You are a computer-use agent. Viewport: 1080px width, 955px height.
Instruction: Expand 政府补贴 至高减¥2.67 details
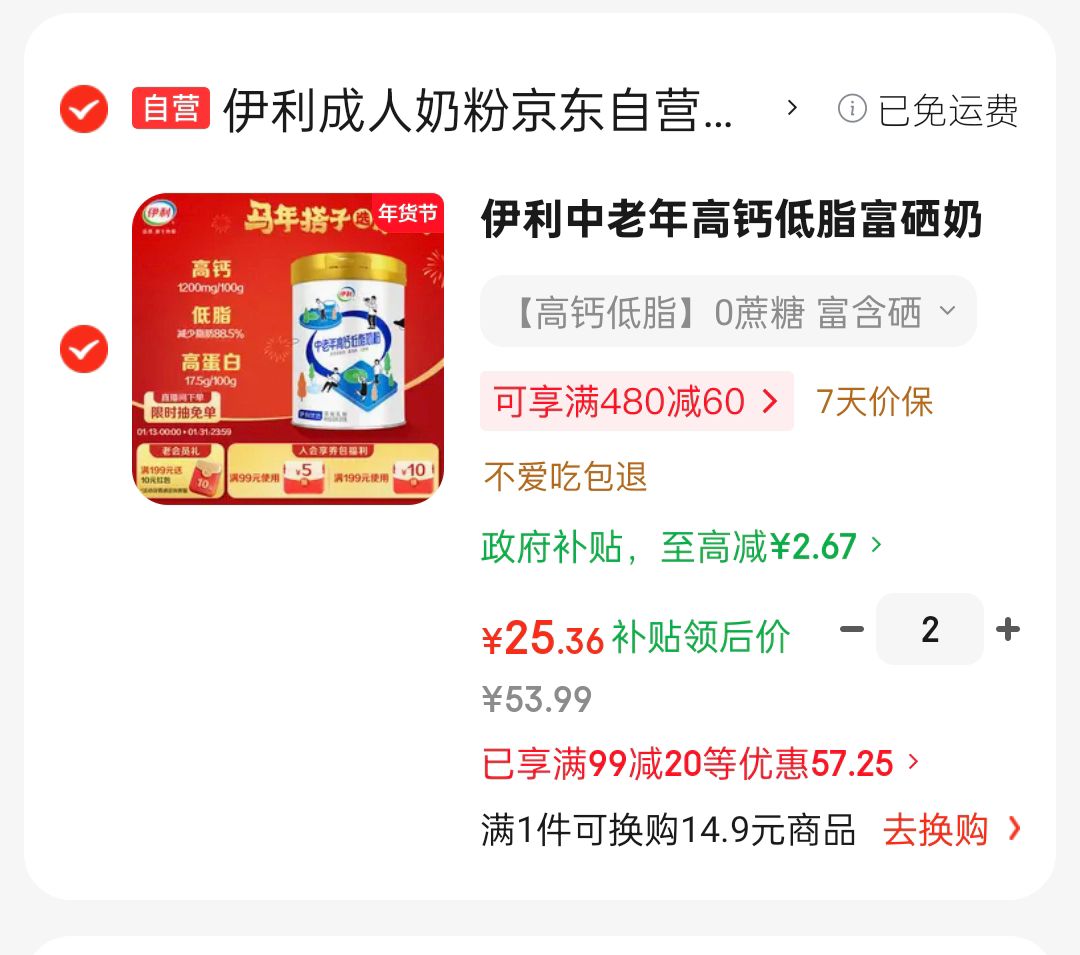[x=681, y=547]
